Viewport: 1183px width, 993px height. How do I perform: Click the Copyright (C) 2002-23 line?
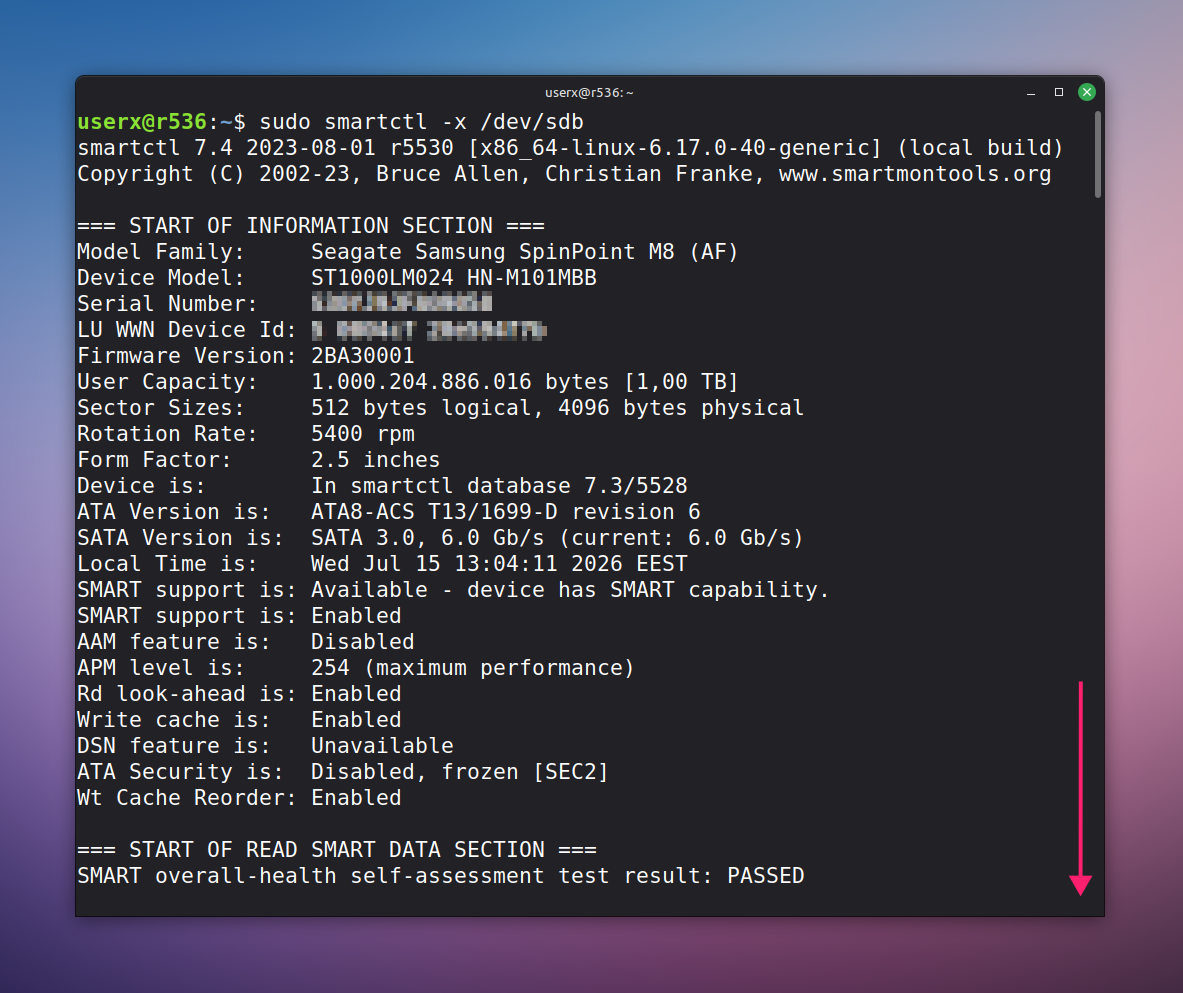point(564,174)
